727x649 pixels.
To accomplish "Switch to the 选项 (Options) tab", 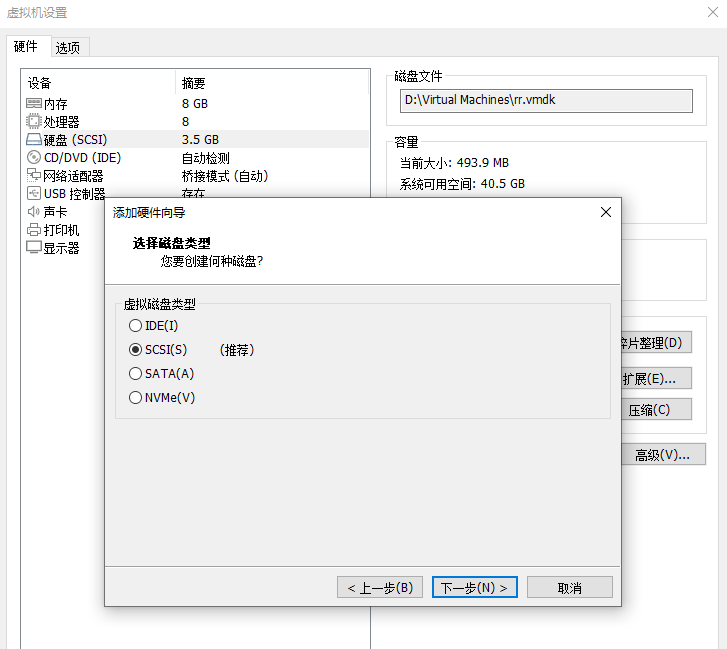I will (68, 47).
